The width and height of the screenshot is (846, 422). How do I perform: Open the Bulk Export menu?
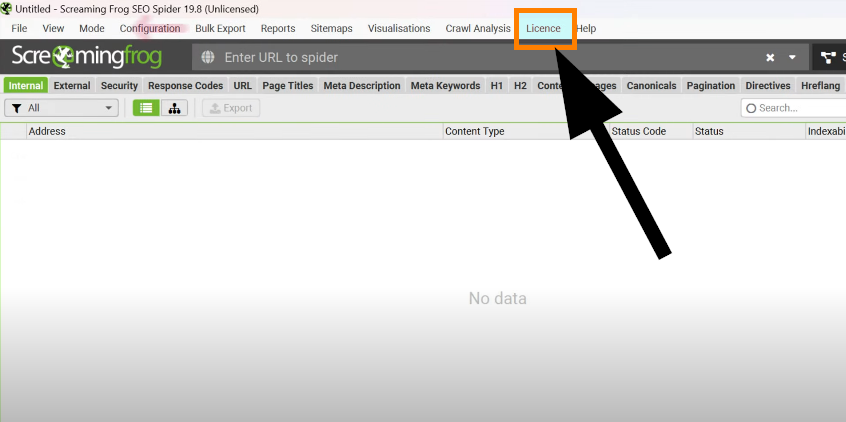tap(220, 29)
